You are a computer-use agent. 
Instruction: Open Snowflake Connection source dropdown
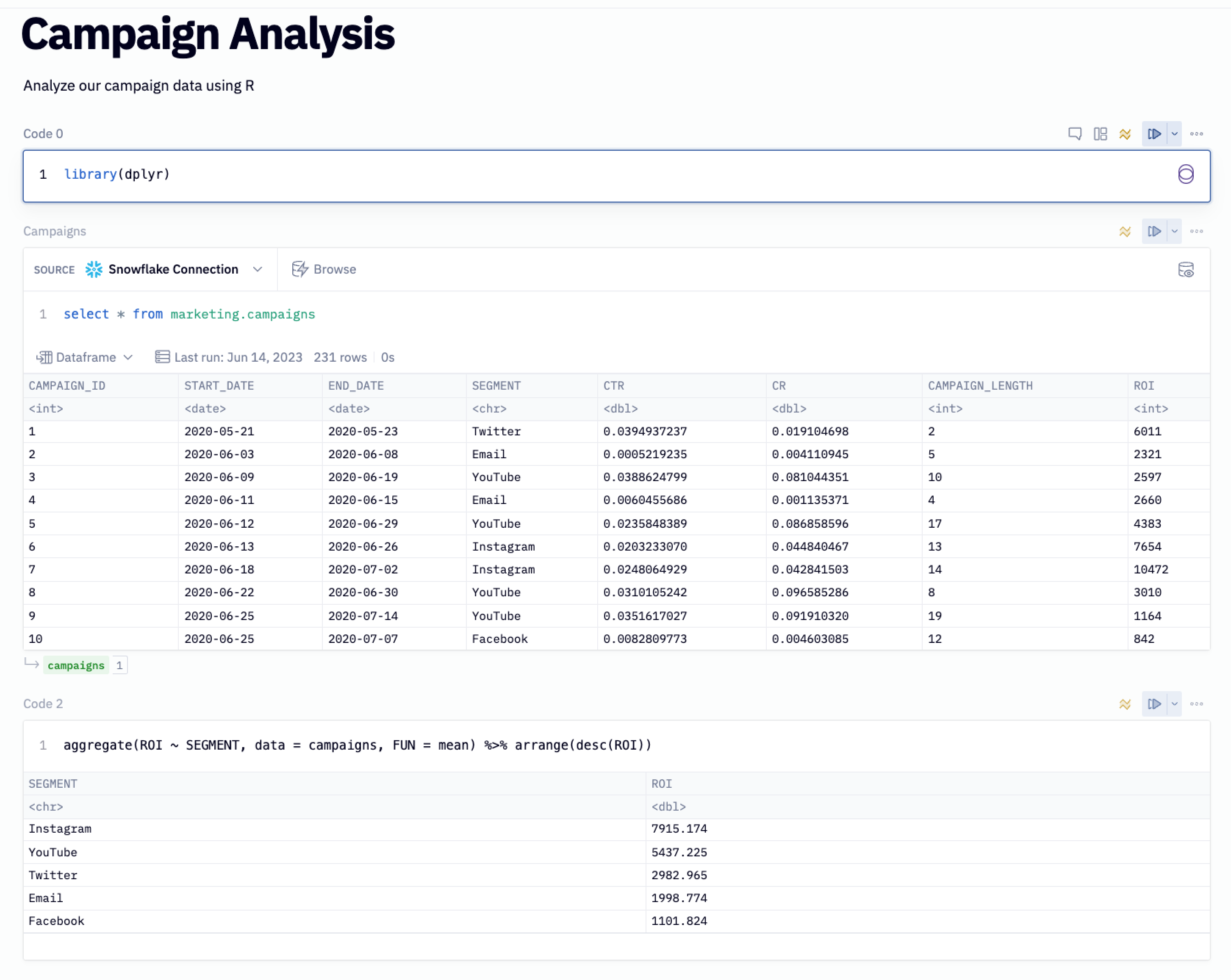click(x=173, y=269)
